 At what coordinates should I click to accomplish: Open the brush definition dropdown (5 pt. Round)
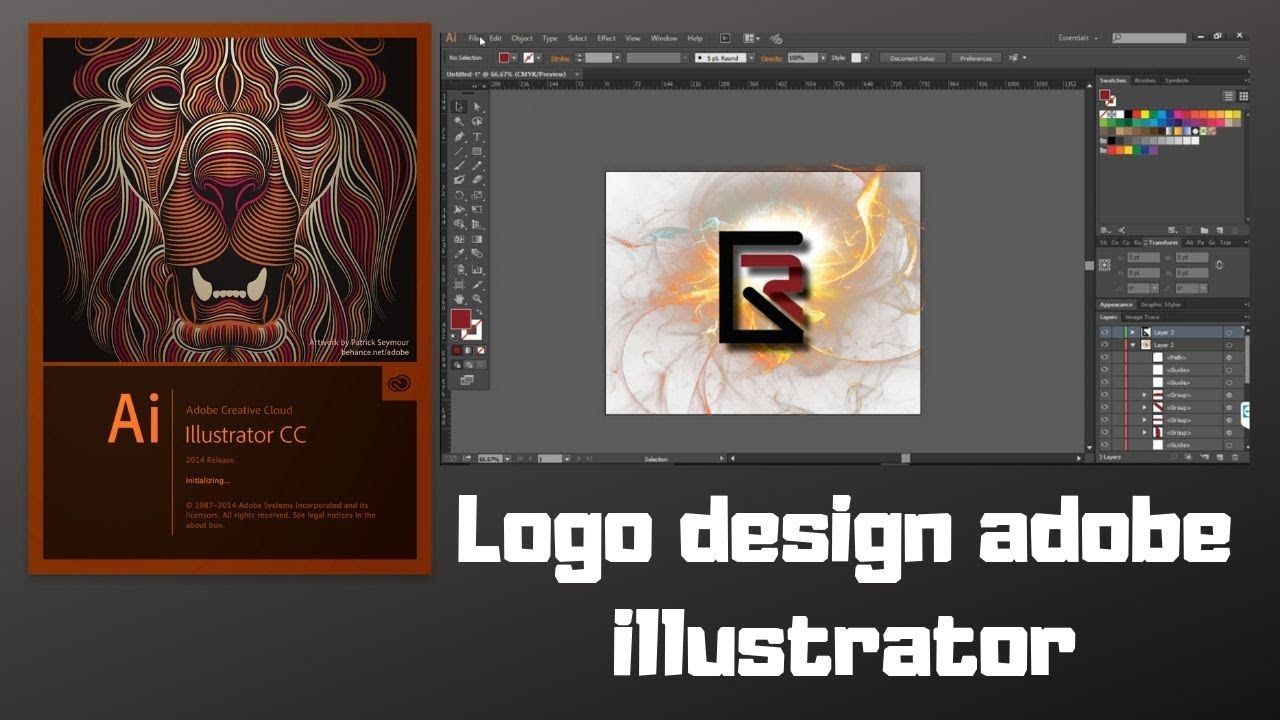click(751, 58)
